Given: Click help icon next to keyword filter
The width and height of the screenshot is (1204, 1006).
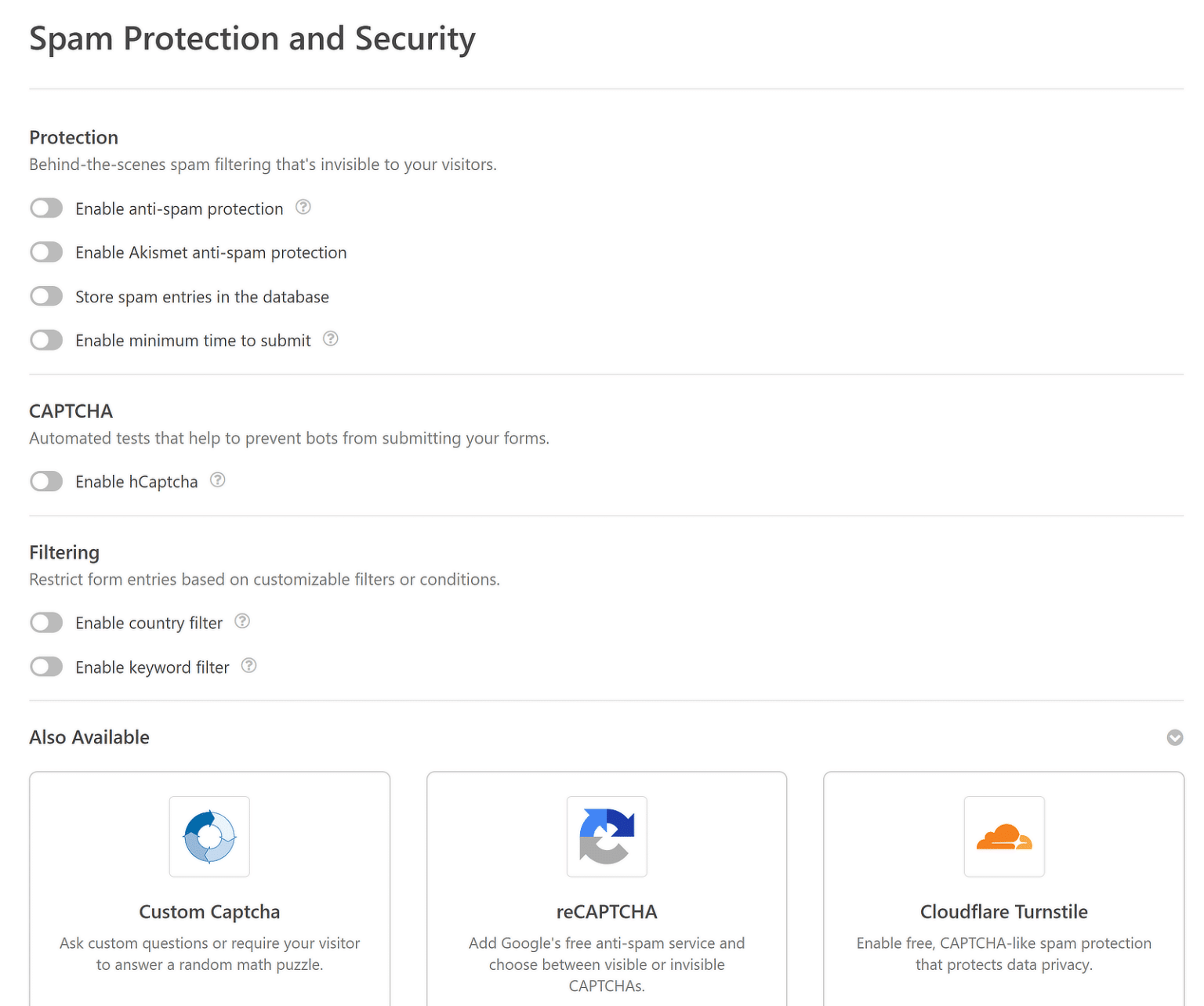Looking at the screenshot, I should [249, 666].
